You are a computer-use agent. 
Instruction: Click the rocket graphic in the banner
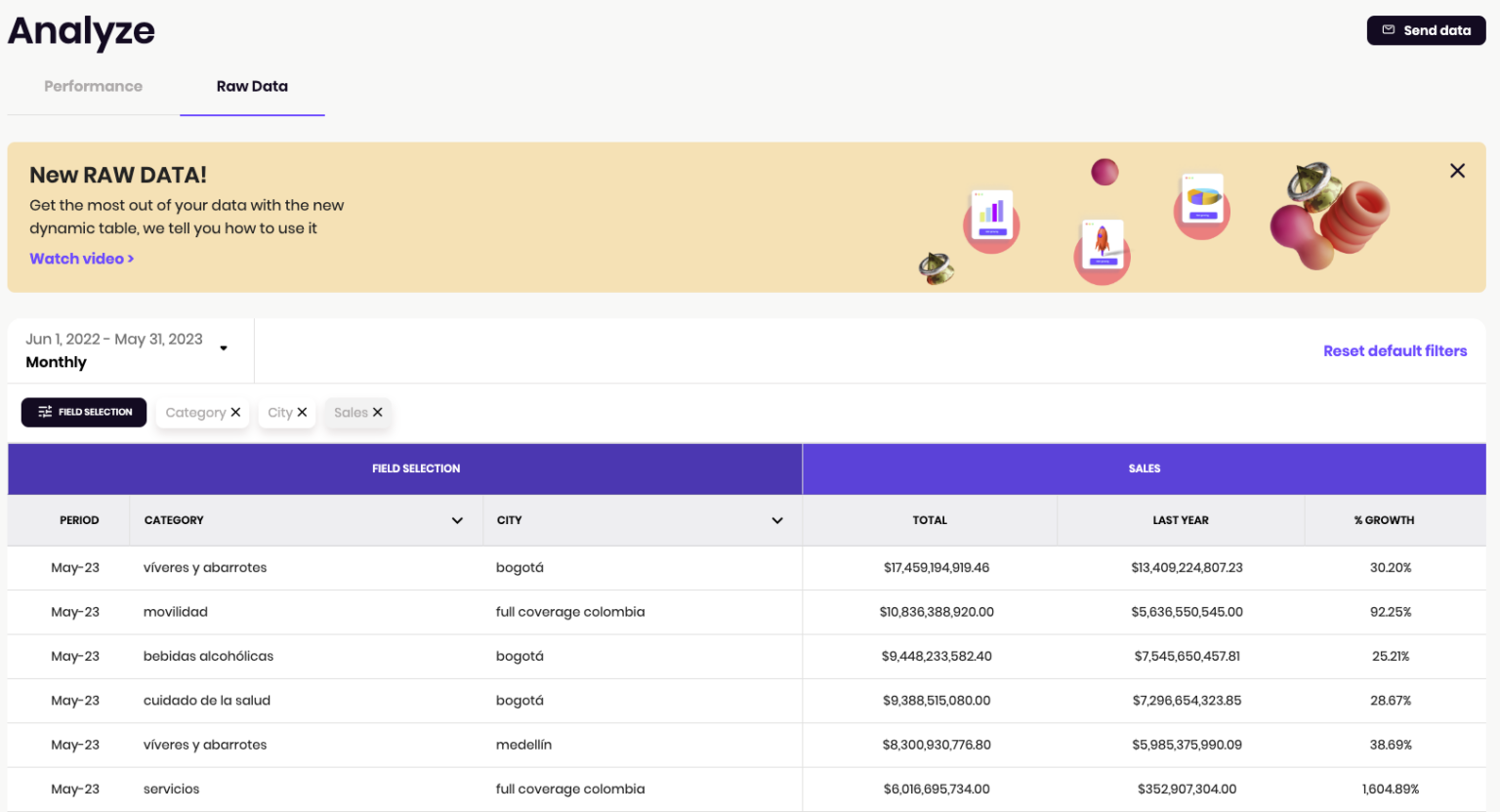click(x=1102, y=246)
